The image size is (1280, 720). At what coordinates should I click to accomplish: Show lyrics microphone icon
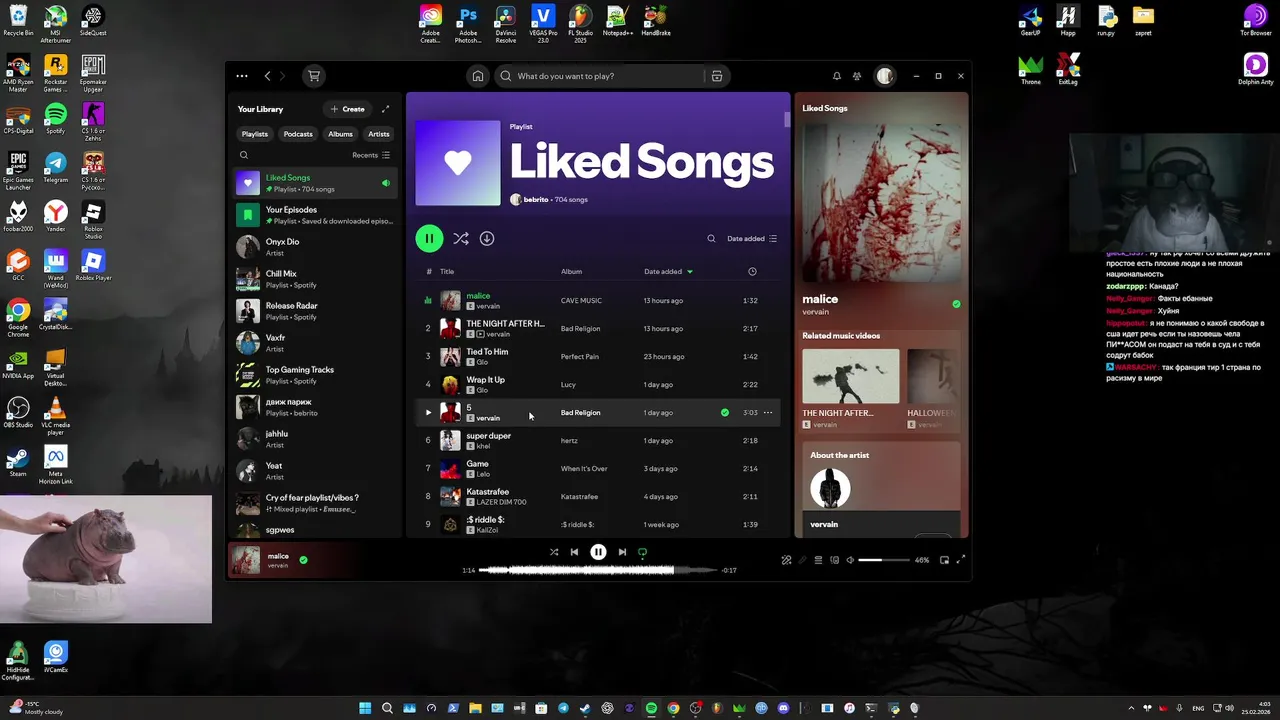pos(802,560)
